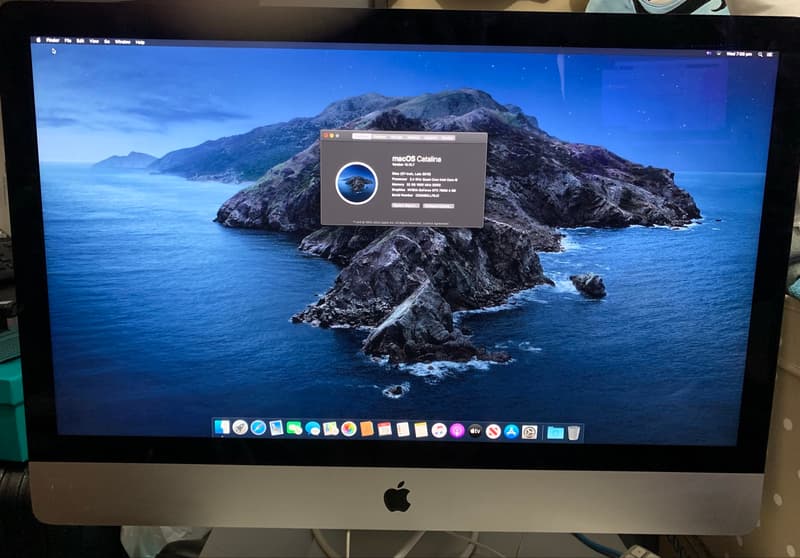Open Launchpad rocket icon in Dock

[x=240, y=427]
